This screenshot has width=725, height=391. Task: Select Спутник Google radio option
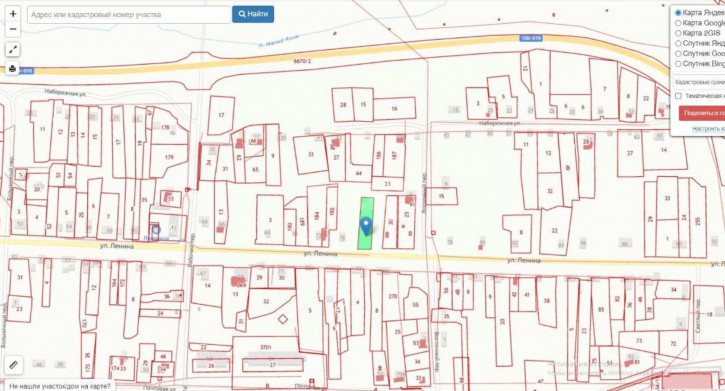click(678, 54)
